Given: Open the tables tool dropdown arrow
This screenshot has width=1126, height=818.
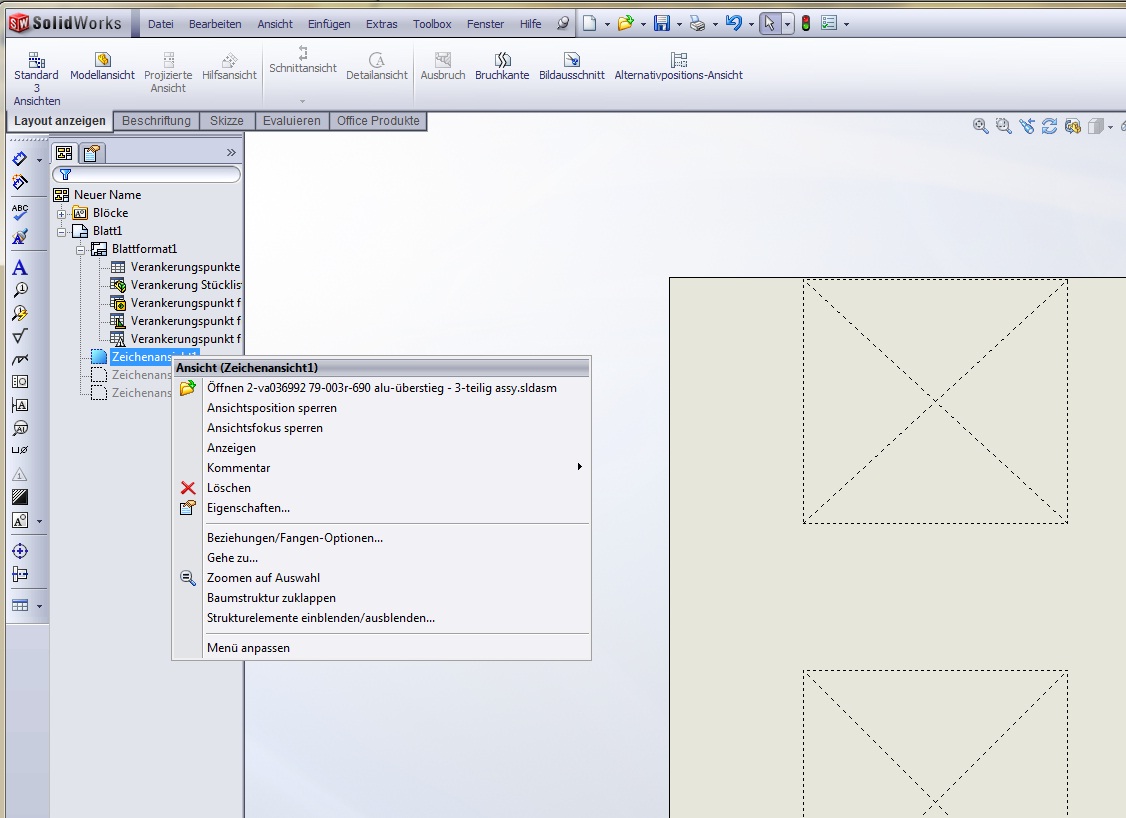Looking at the screenshot, I should point(39,606).
